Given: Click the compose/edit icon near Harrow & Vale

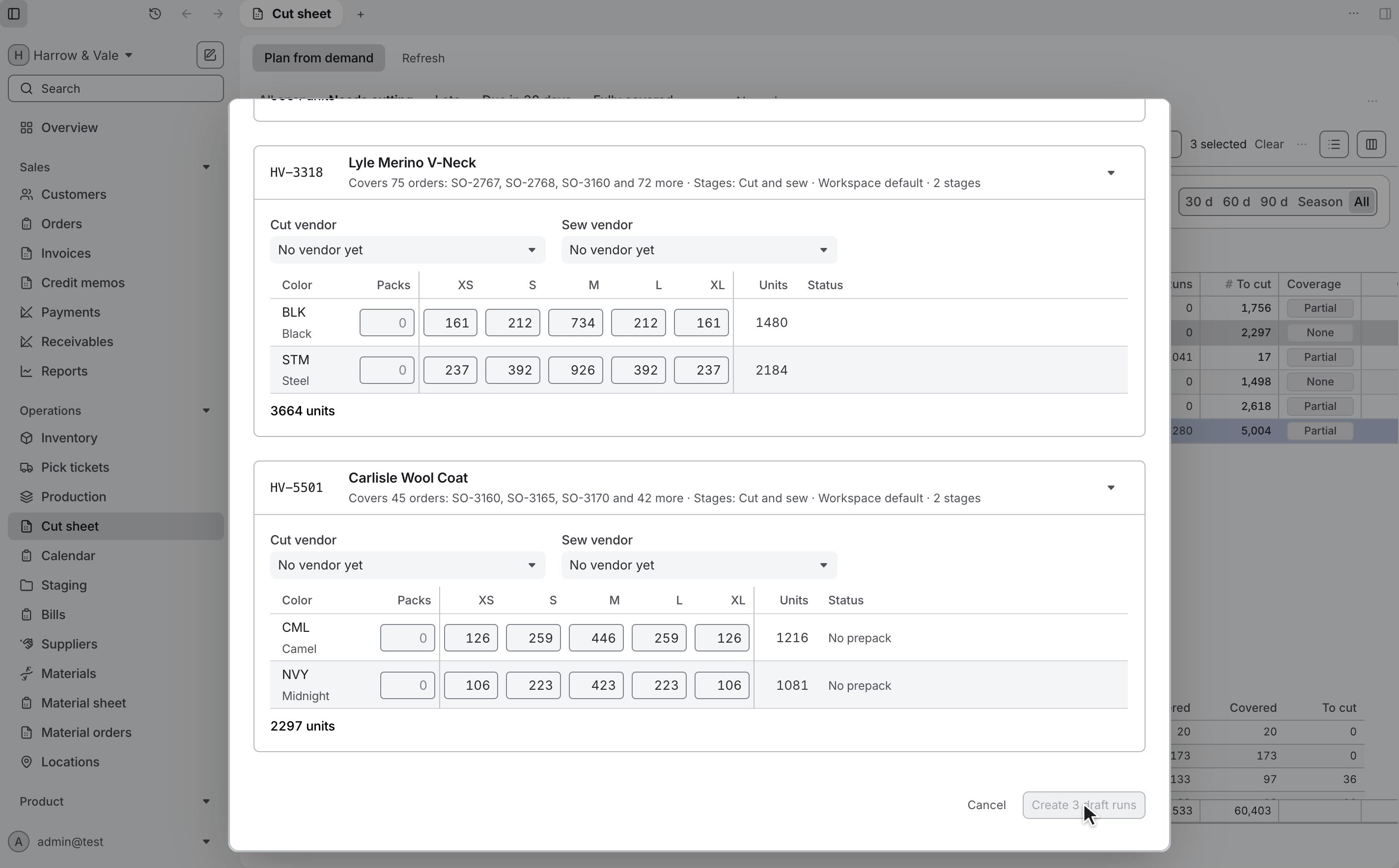Looking at the screenshot, I should (210, 55).
